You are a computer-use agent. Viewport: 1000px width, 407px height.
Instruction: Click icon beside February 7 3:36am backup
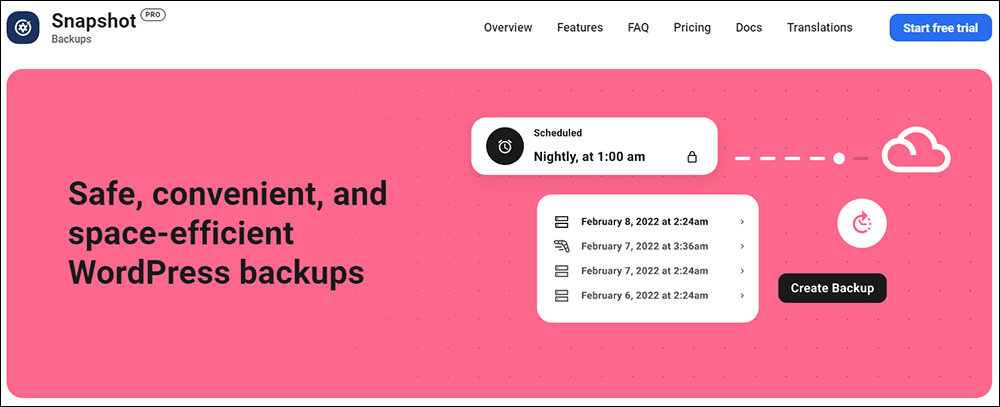point(561,246)
